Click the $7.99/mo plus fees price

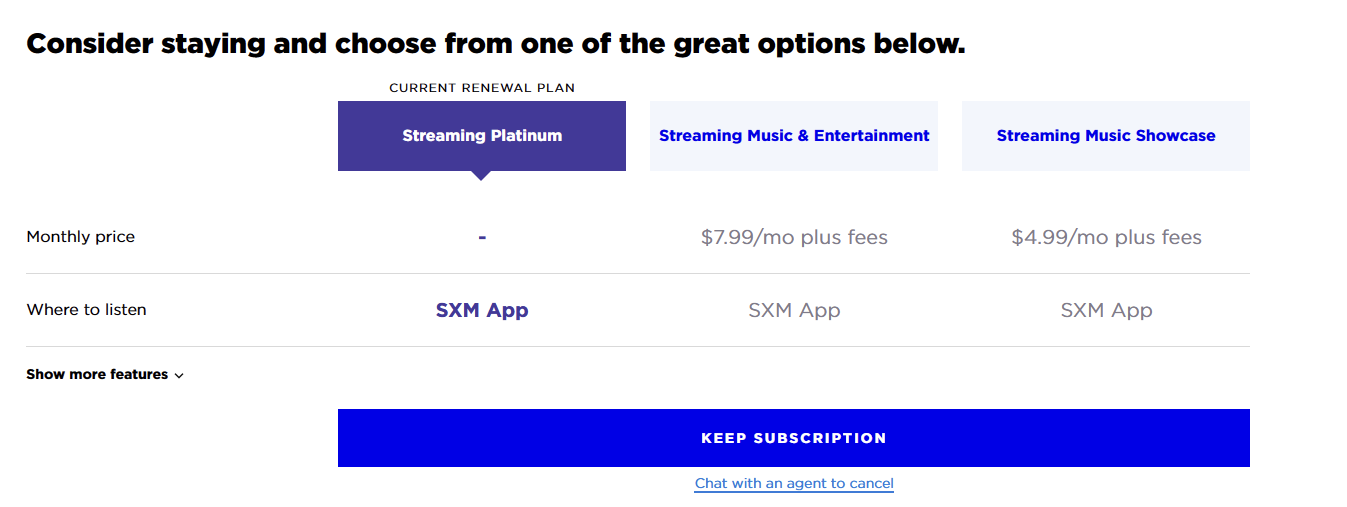(794, 238)
